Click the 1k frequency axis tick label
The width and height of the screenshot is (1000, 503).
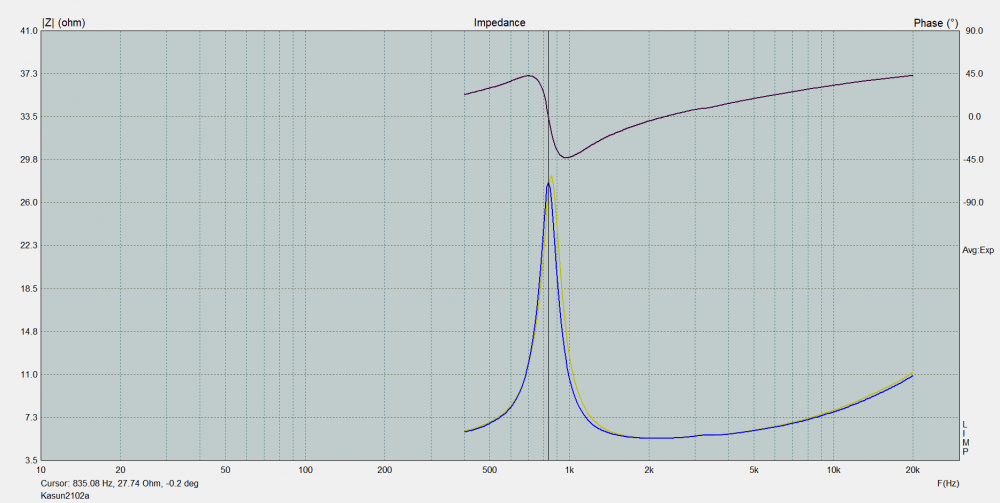pyautogui.click(x=569, y=469)
